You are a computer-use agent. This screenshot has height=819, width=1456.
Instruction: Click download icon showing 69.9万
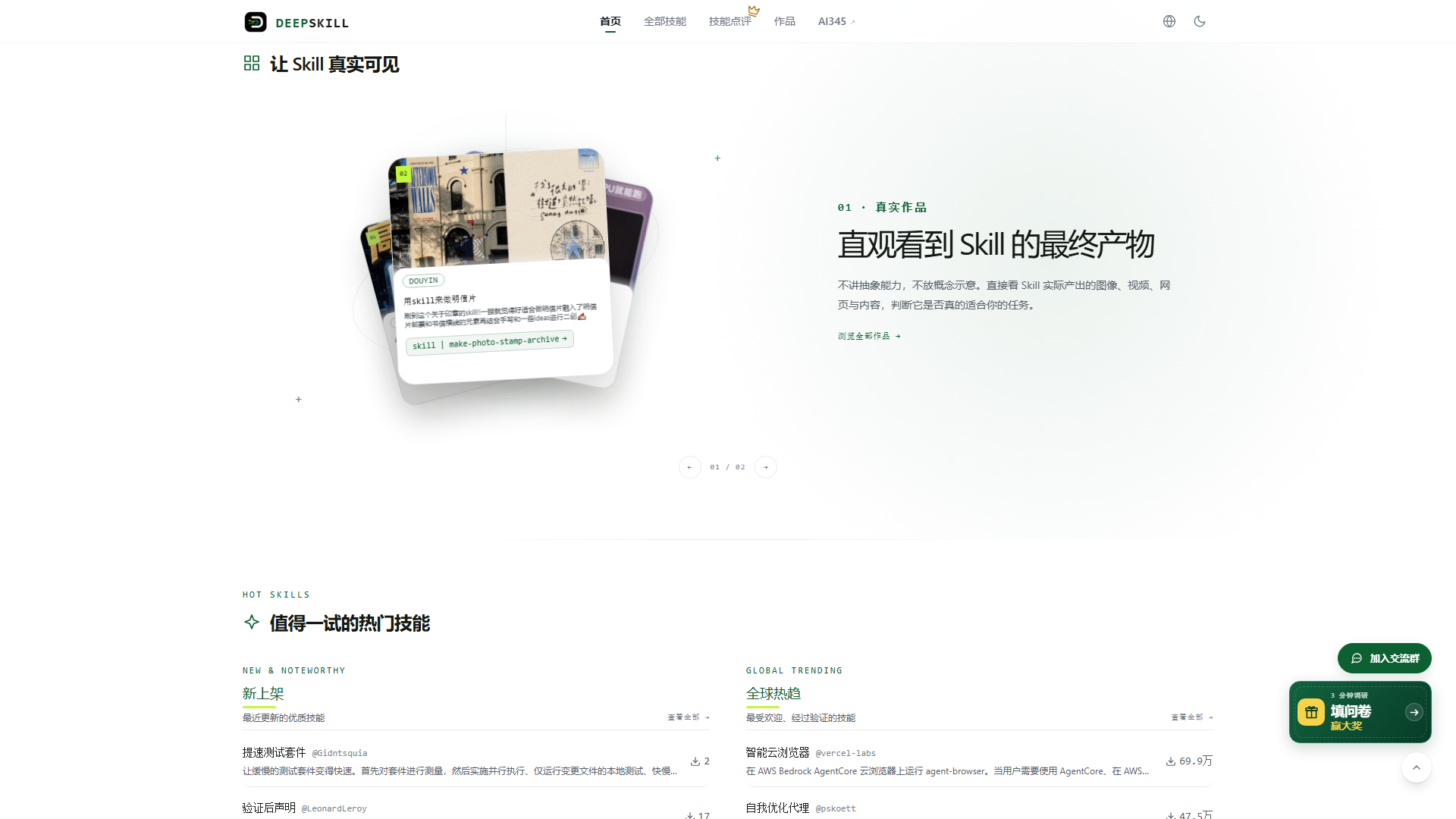[1171, 761]
